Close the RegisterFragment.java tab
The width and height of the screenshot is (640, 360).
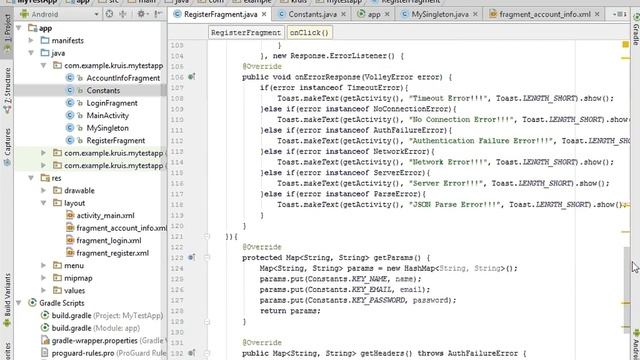point(264,14)
